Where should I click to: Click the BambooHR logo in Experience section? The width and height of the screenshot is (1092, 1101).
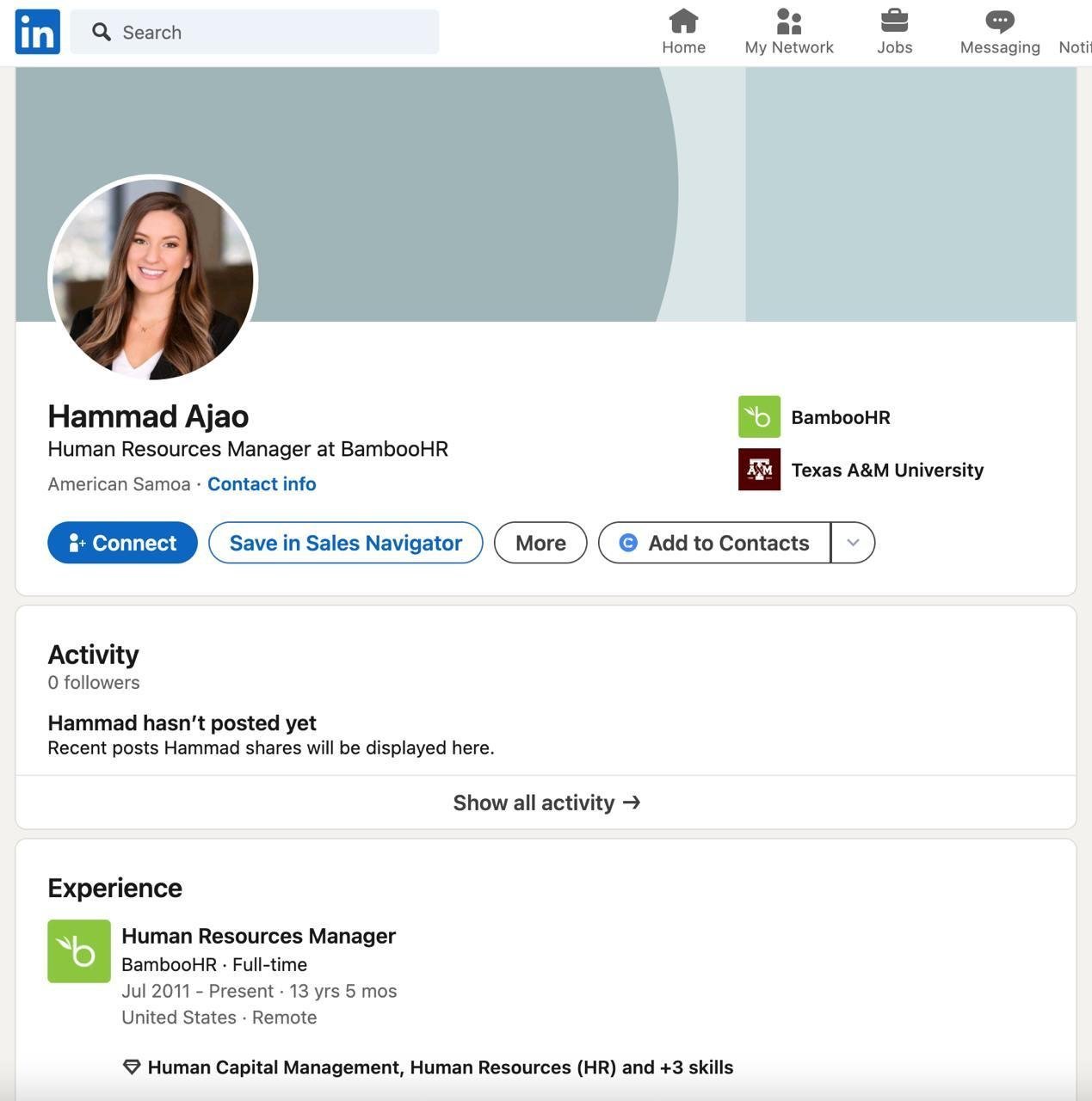[x=79, y=951]
